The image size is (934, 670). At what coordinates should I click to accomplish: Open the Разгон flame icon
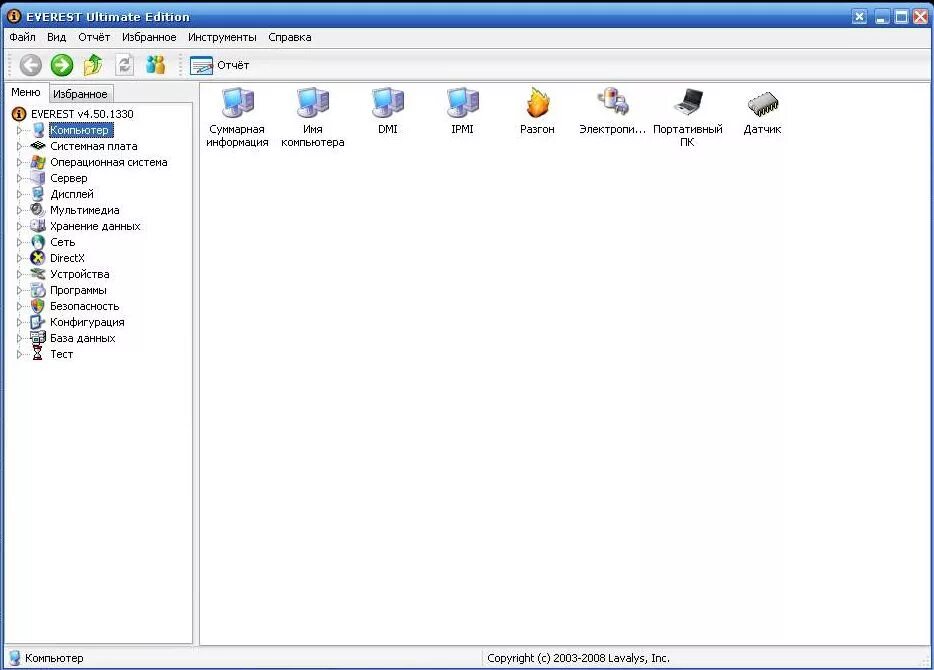537,111
